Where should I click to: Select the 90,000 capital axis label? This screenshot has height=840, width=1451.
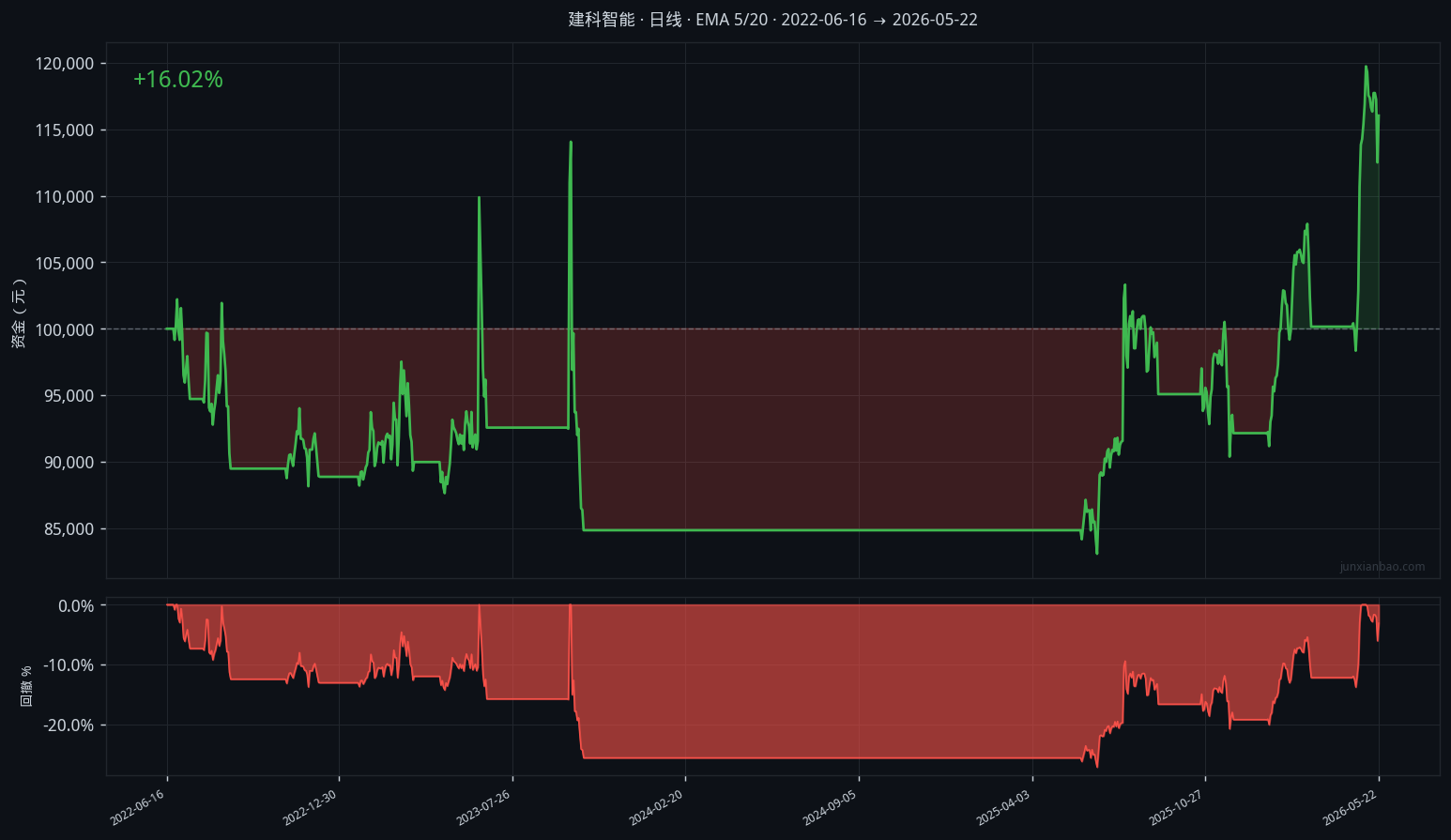coord(69,463)
